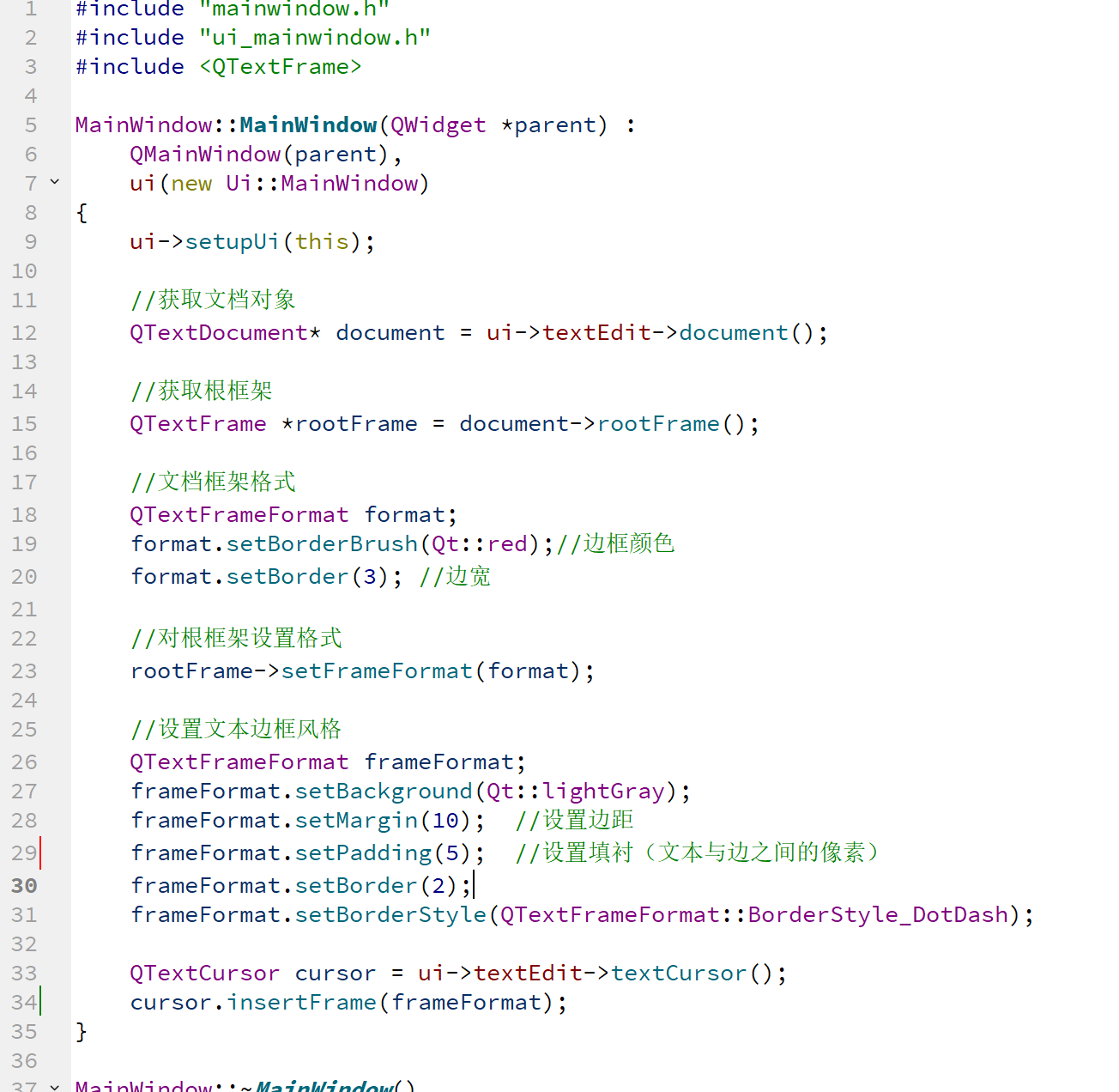1119x1092 pixels.
Task: Click the setFrameFormat method name
Action: [x=377, y=671]
